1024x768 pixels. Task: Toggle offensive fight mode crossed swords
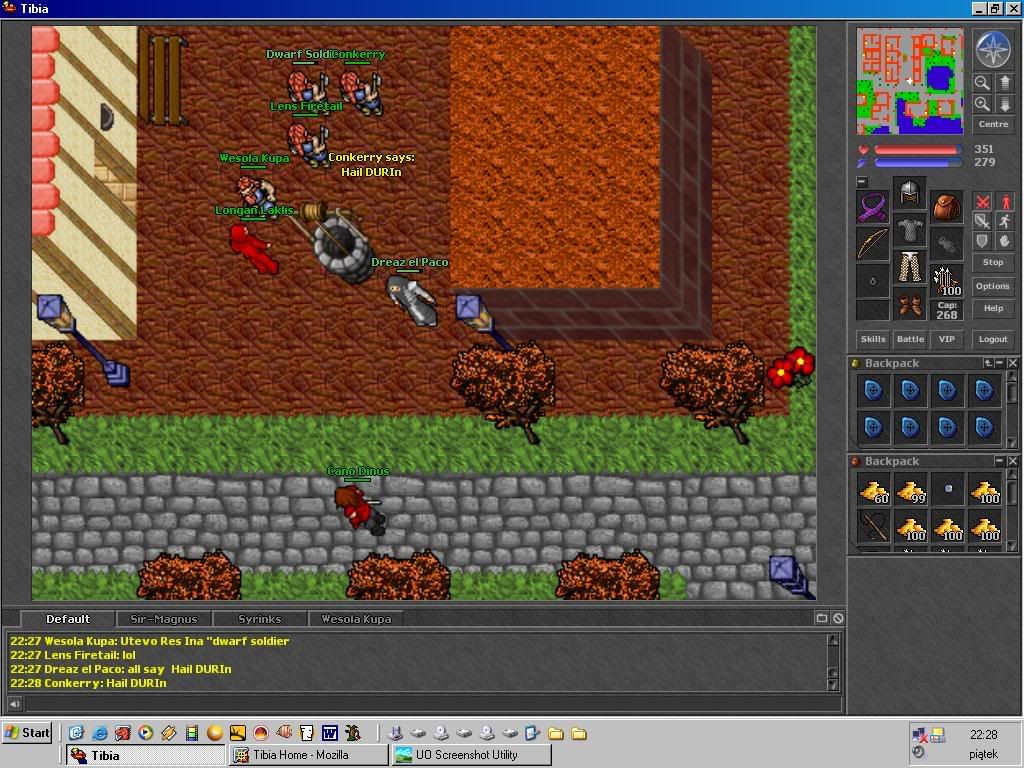coord(982,202)
